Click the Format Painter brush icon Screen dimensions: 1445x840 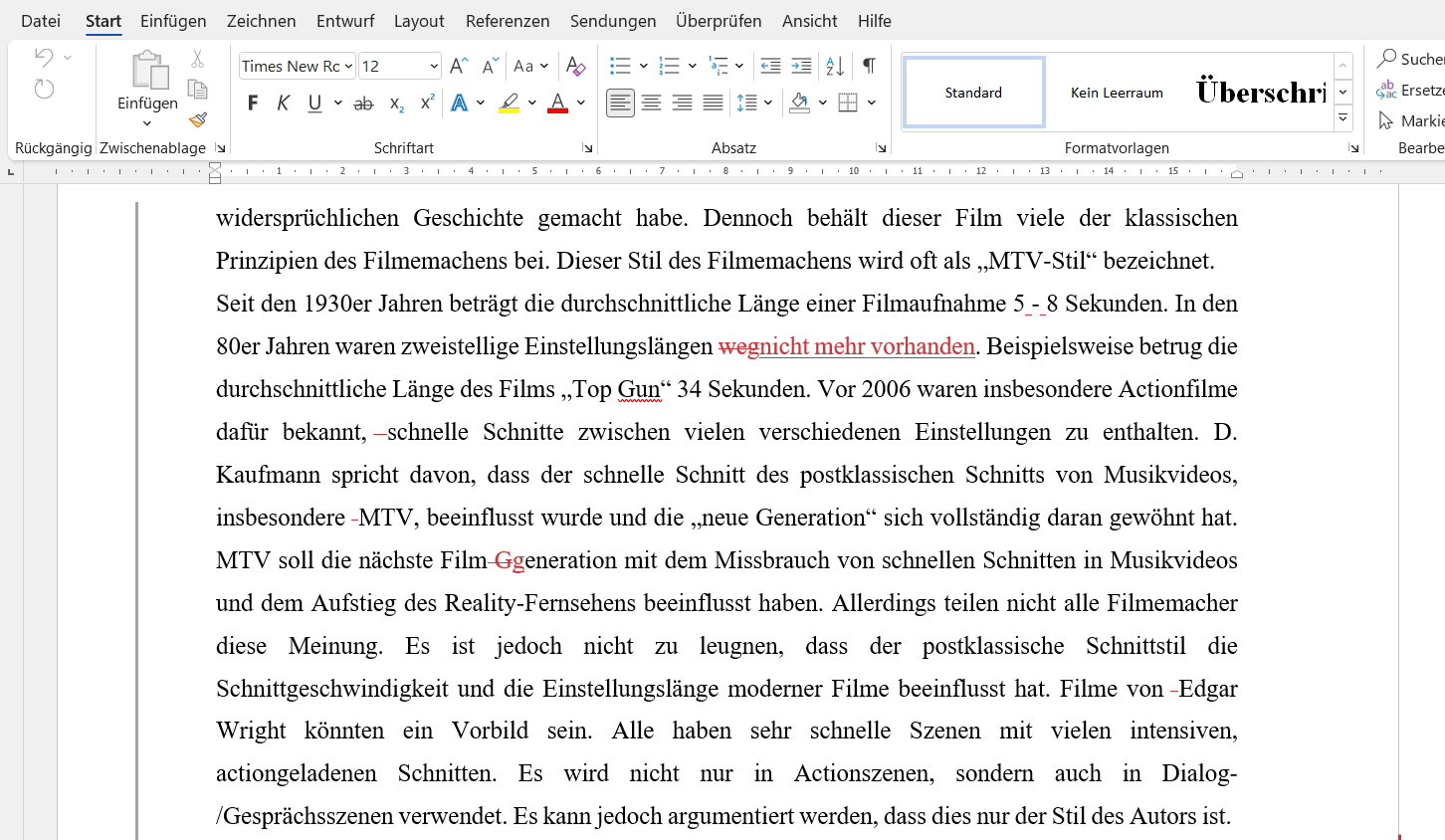point(198,120)
